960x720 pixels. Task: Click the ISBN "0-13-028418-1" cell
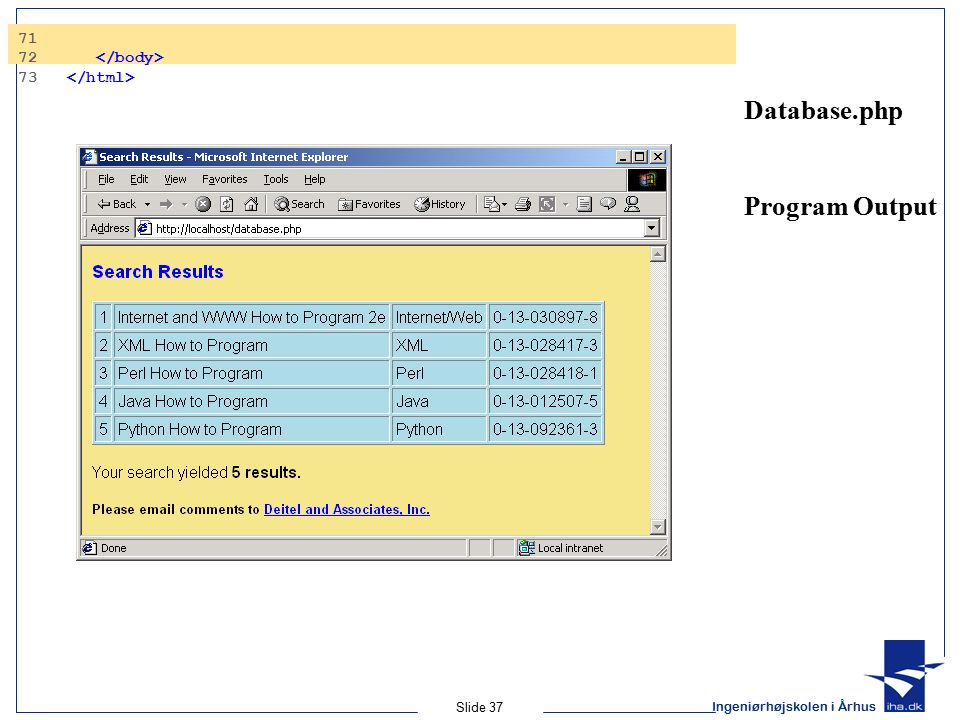tap(545, 373)
